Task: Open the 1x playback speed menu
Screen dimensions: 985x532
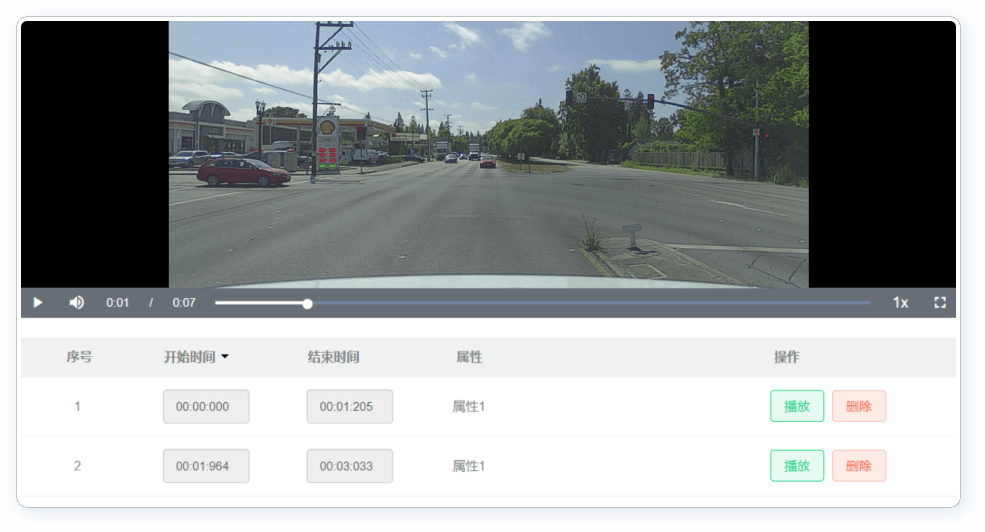Action: (x=900, y=303)
